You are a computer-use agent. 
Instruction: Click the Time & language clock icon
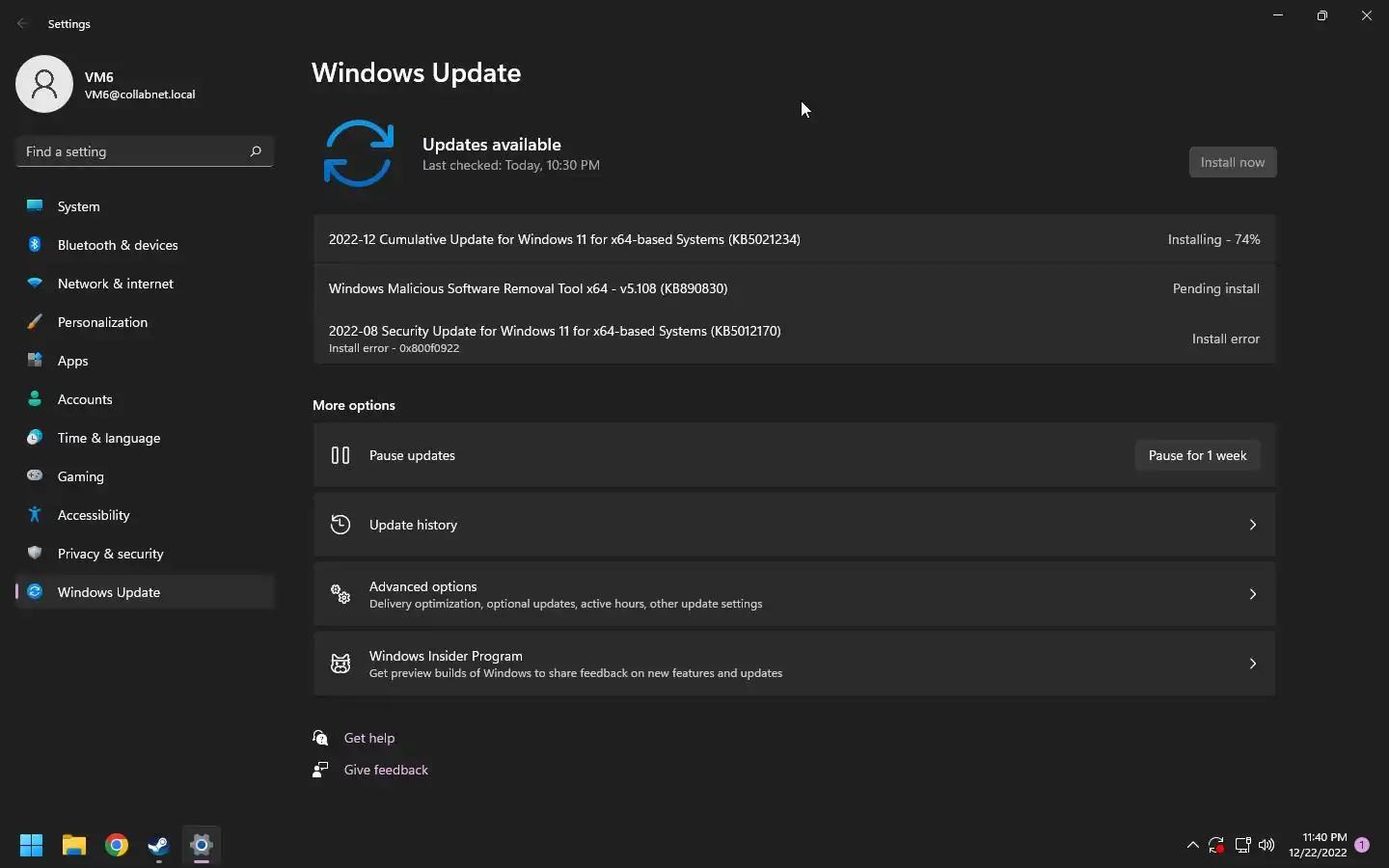(35, 438)
